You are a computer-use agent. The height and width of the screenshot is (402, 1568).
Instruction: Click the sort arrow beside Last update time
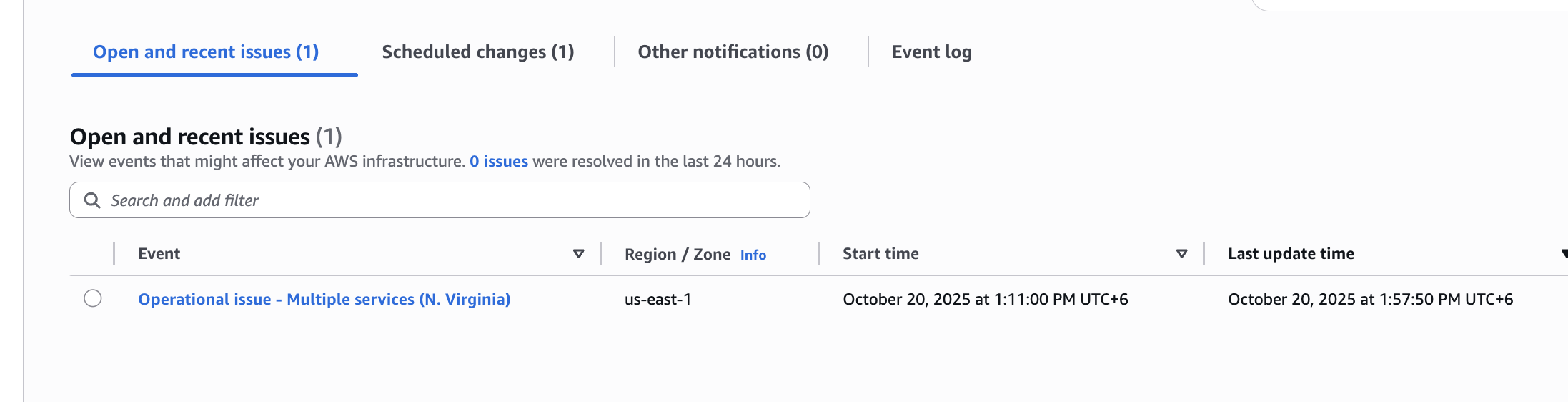point(1564,254)
